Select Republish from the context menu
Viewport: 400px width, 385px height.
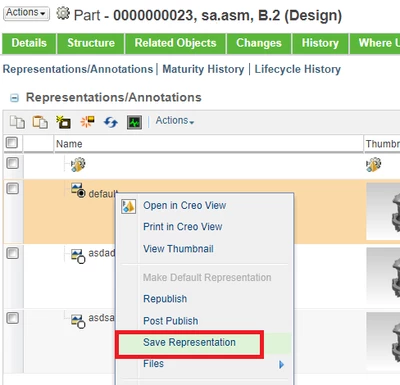pos(165,299)
